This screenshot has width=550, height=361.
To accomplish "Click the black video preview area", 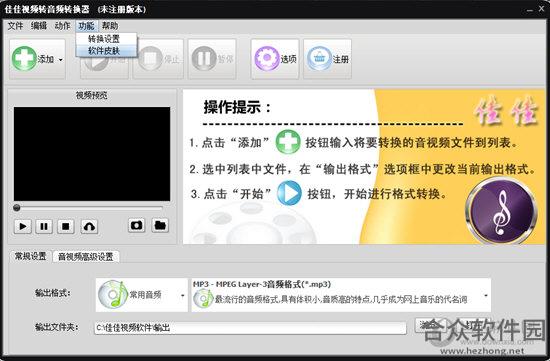I will pyautogui.click(x=92, y=154).
